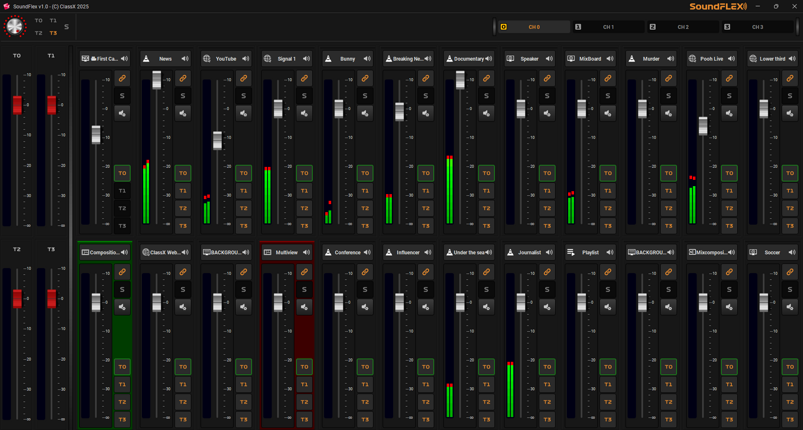The image size is (803, 430).
Task: Click the SoundFLEX logo at top right
Action: (x=718, y=7)
